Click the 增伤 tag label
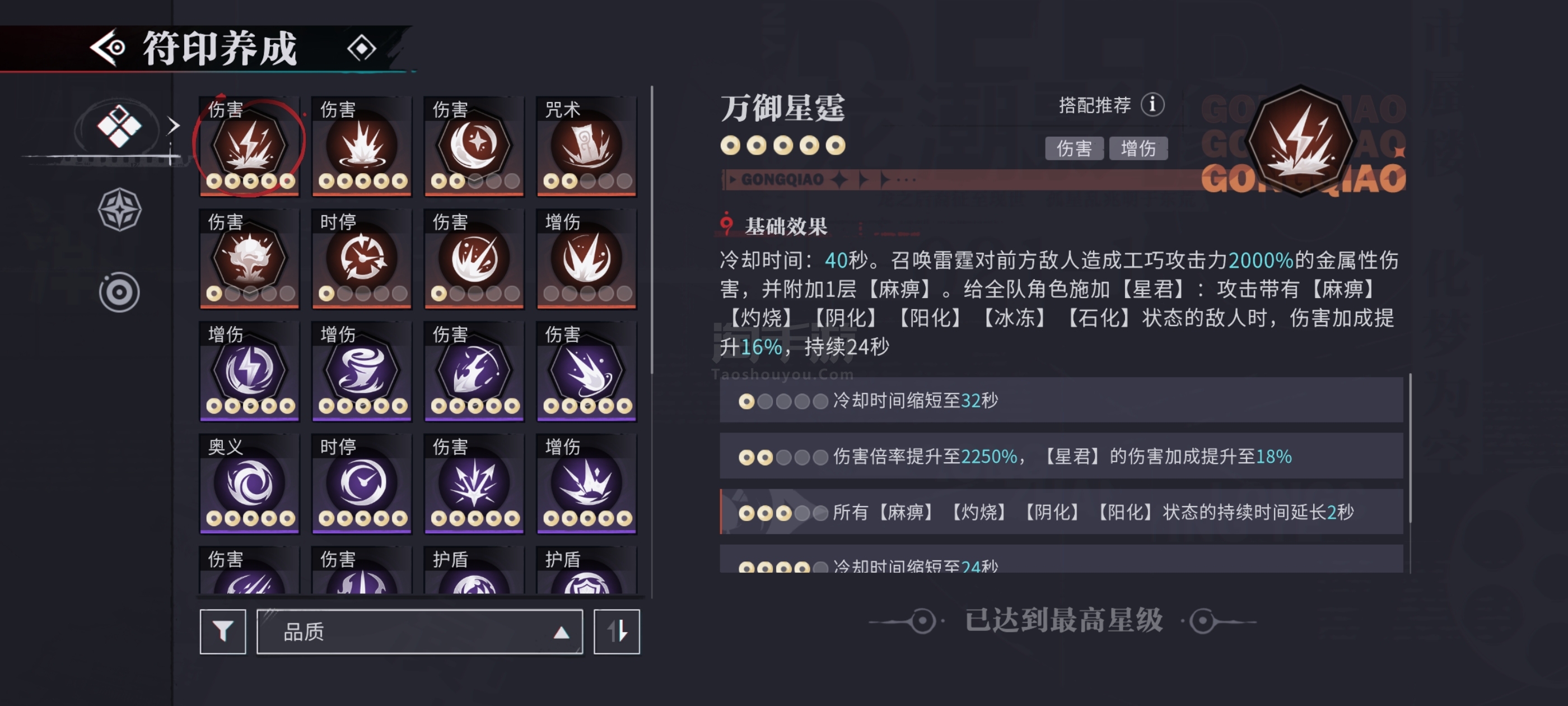1568x706 pixels. 1138,148
